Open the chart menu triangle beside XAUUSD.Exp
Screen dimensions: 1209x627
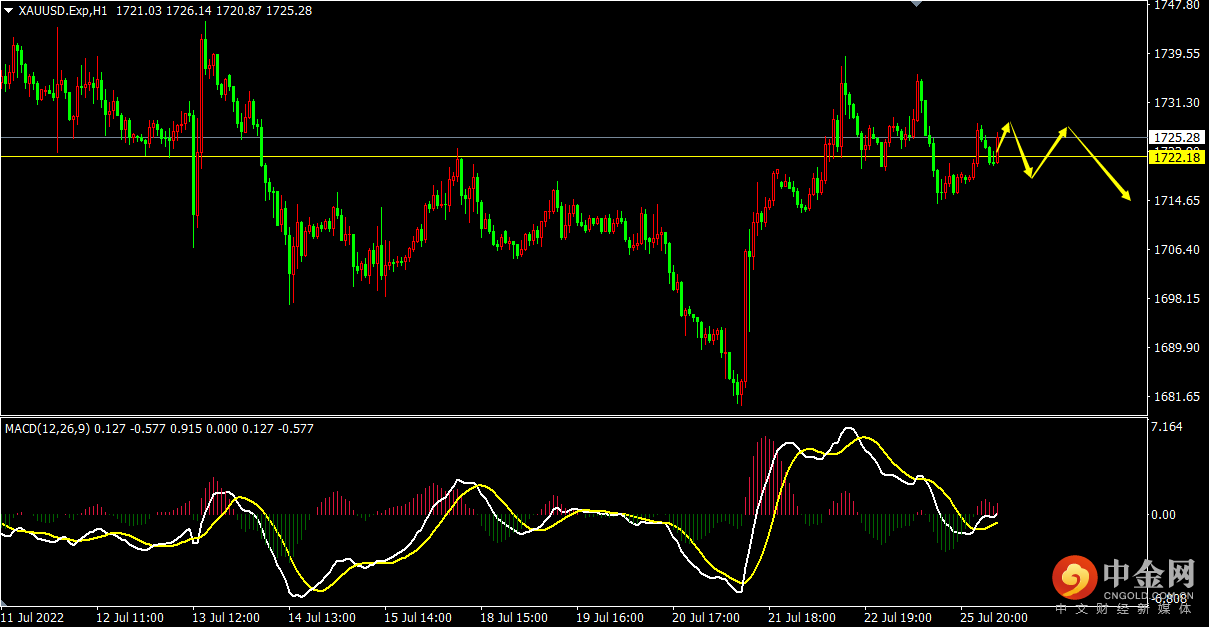coord(9,11)
